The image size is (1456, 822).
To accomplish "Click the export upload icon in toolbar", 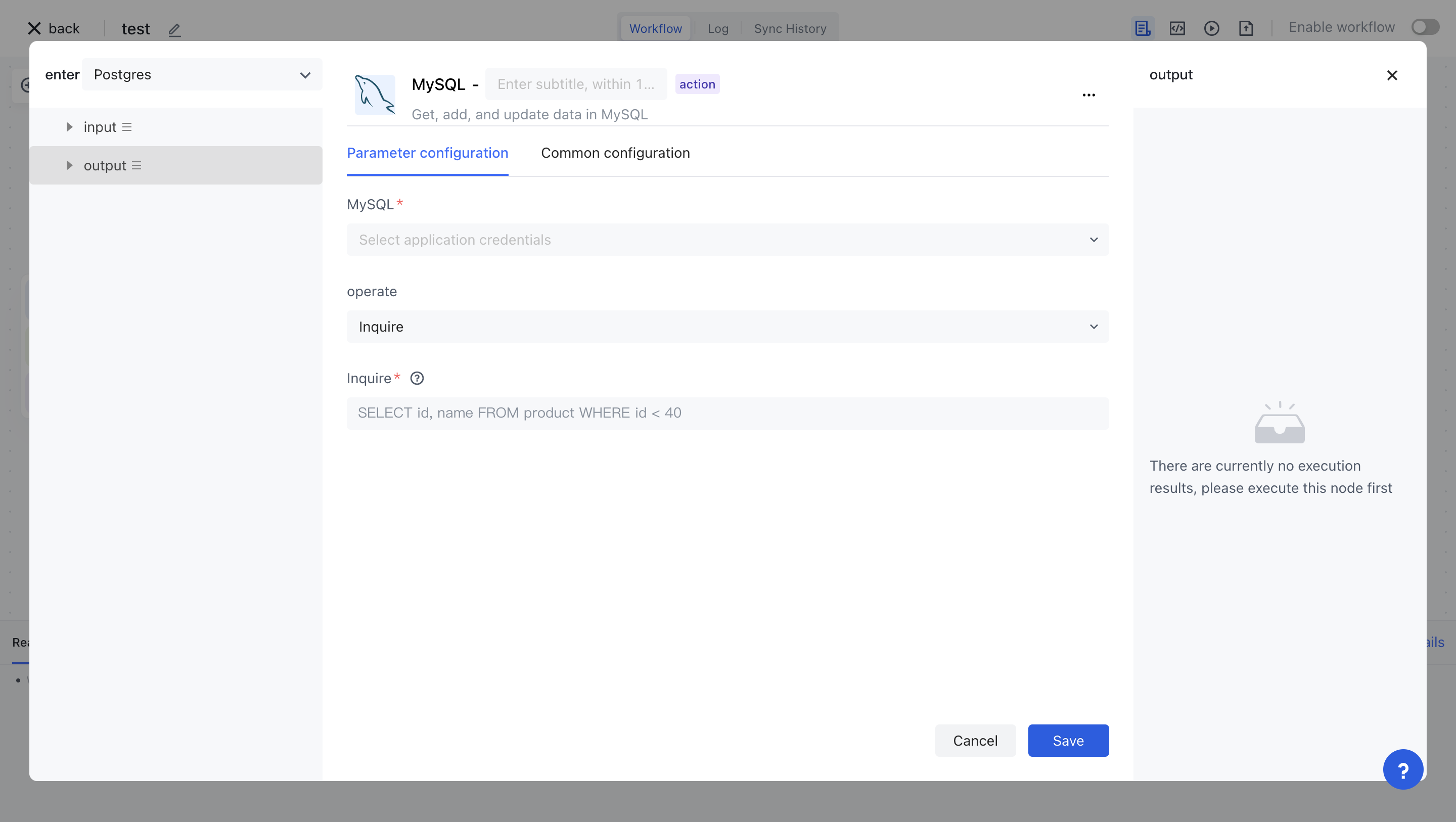I will click(1246, 28).
